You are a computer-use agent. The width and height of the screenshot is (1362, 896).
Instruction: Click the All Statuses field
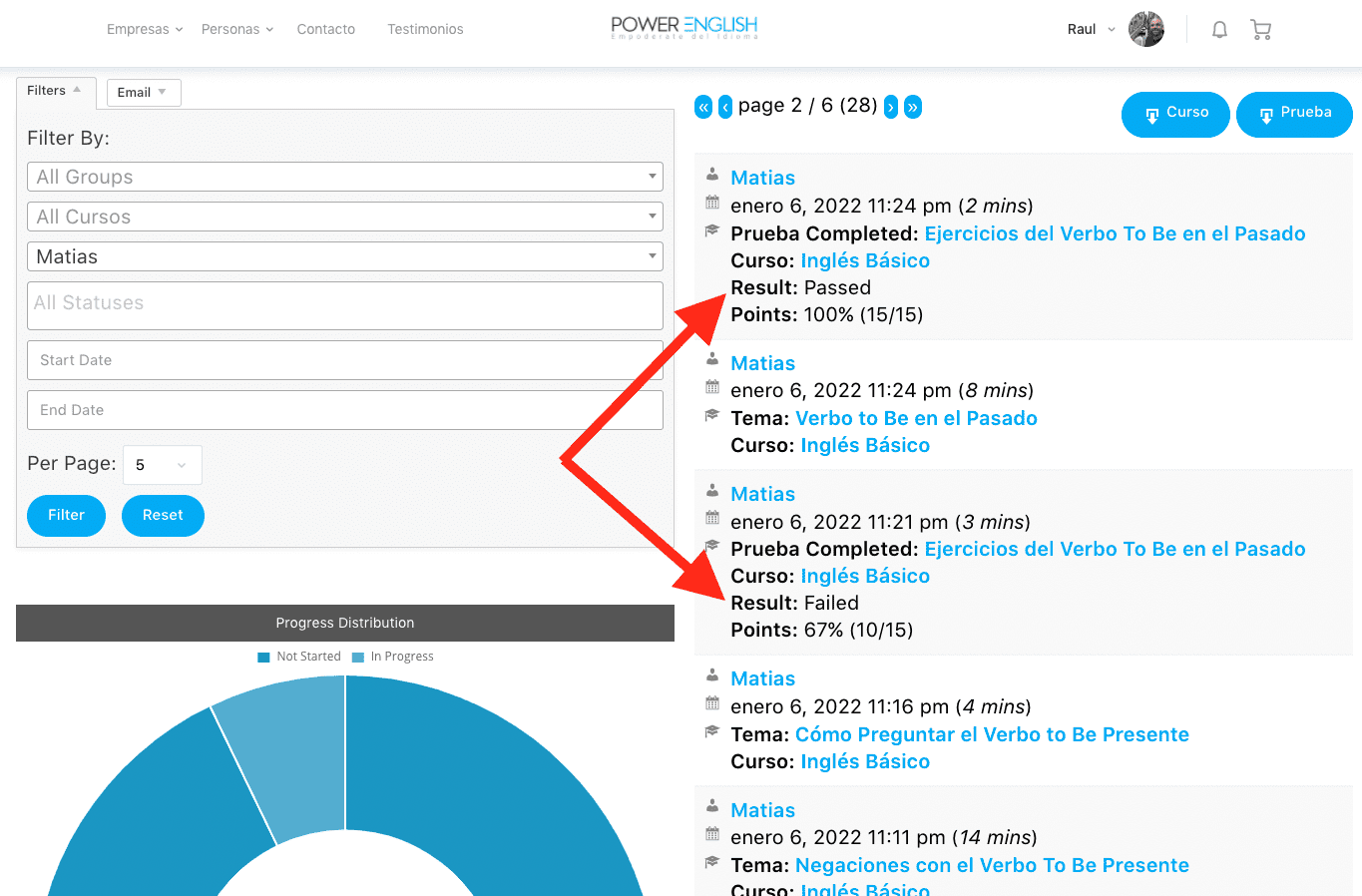coord(345,305)
